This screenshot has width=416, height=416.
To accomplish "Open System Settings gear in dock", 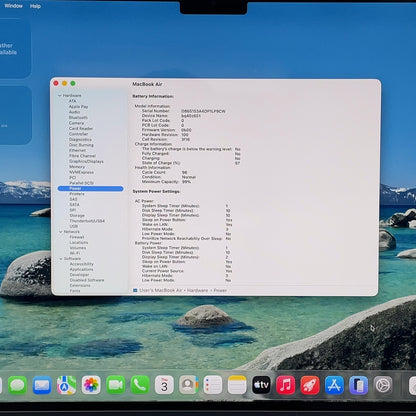I will tap(383, 385).
